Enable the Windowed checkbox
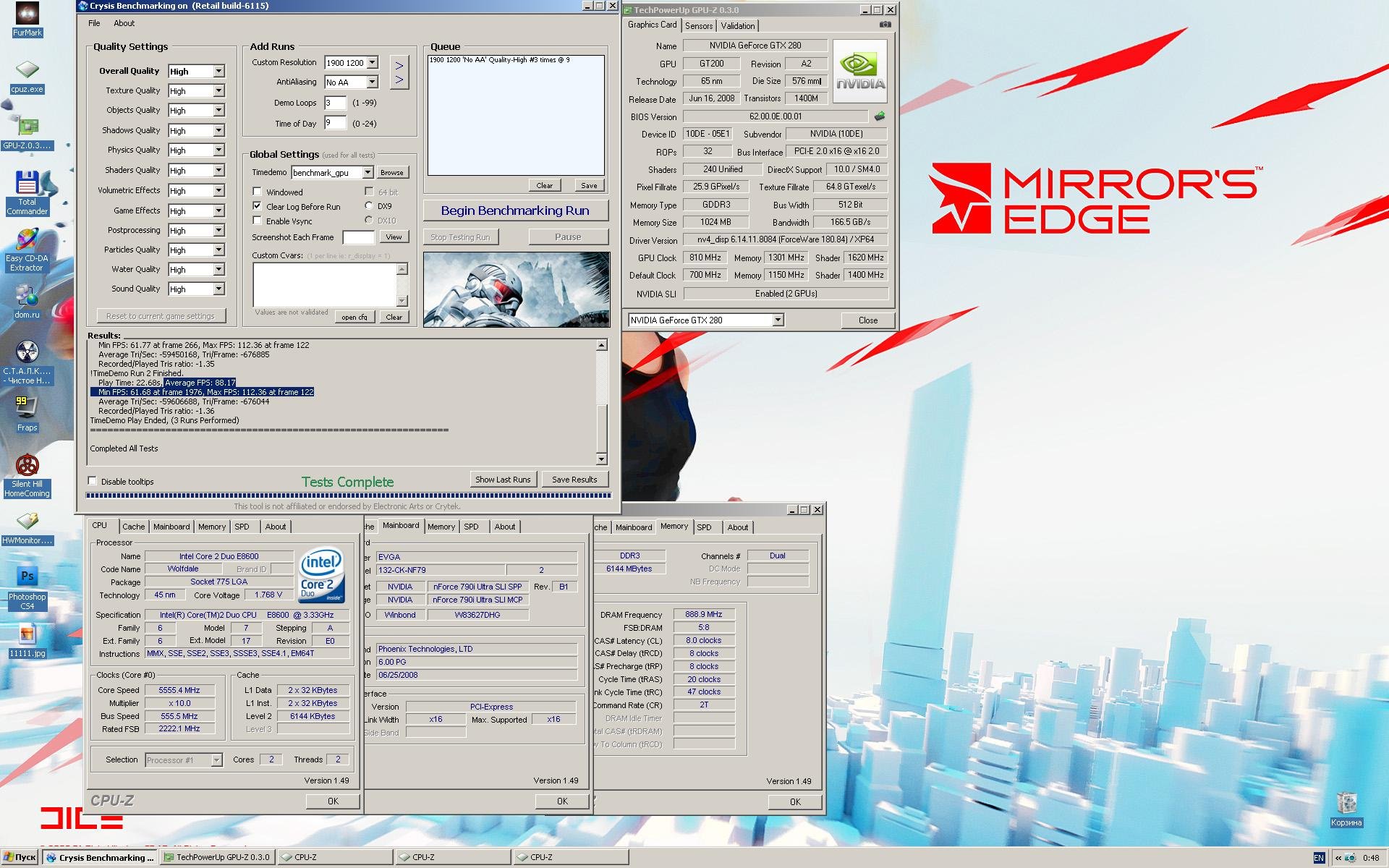This screenshot has height=868, width=1389. point(257,192)
